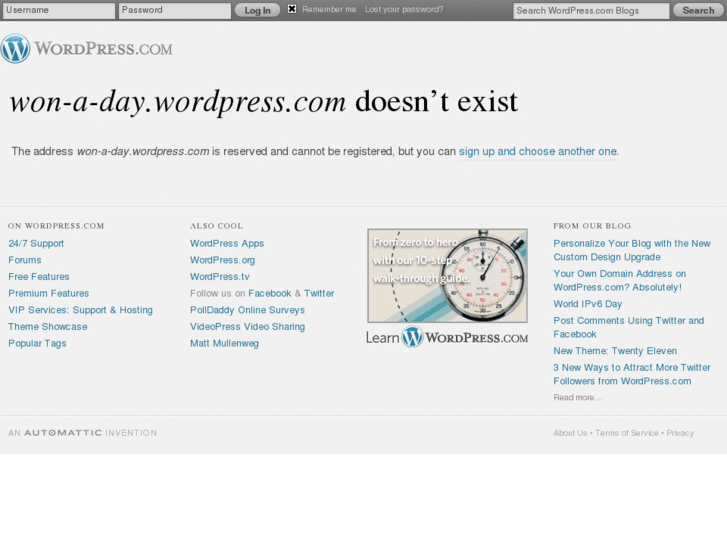Go to the Forums link

[25, 260]
